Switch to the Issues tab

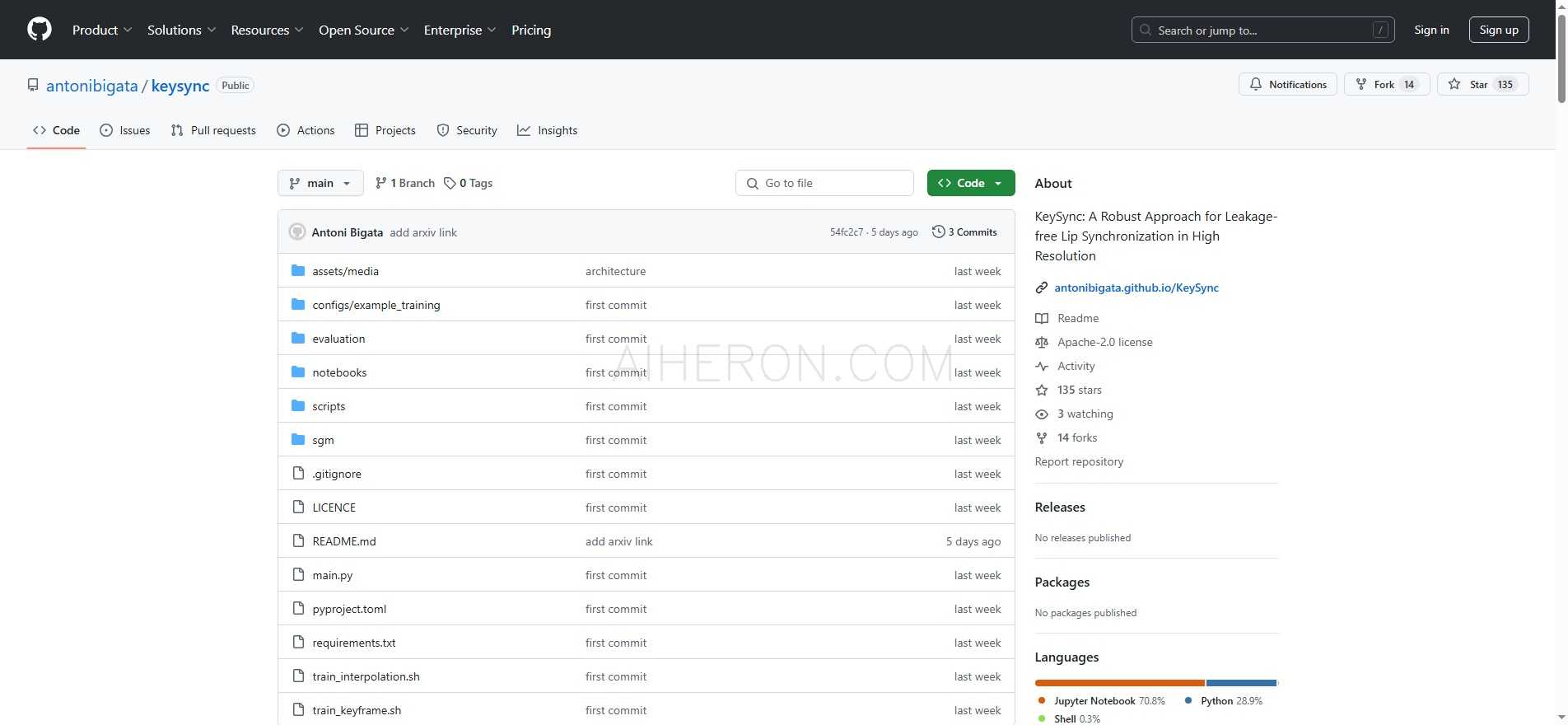[125, 130]
